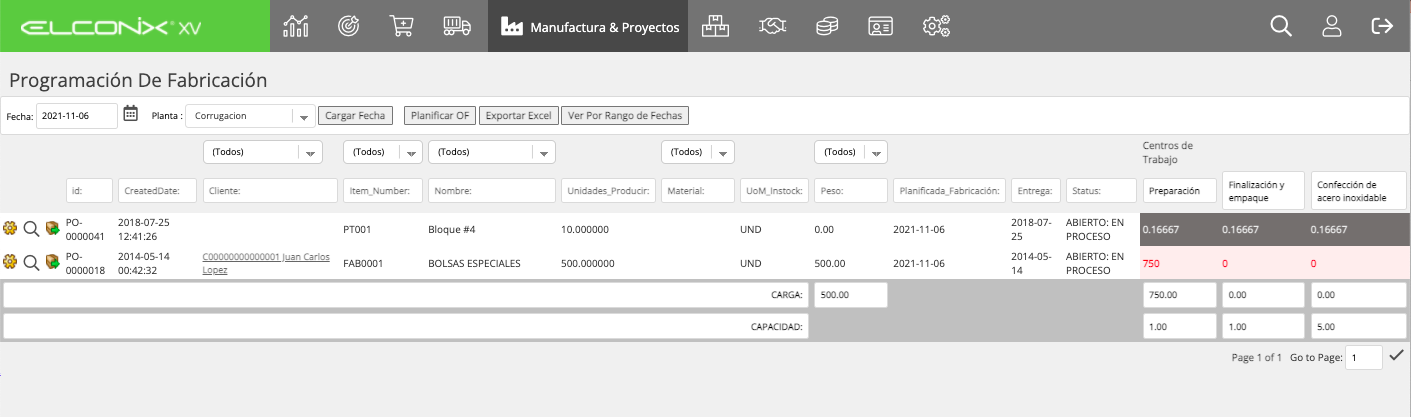Expand the Cliente (Todos) filter dropdown
Viewport: 1411px width, 417px height.
coord(263,152)
